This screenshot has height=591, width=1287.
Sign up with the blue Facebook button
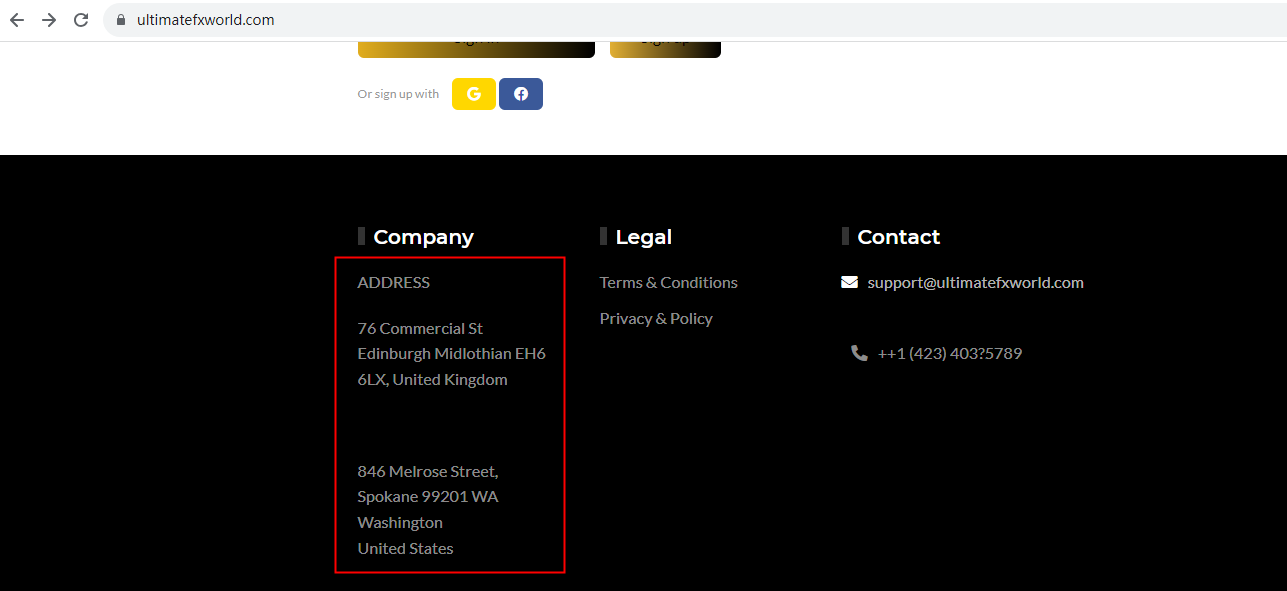521,94
